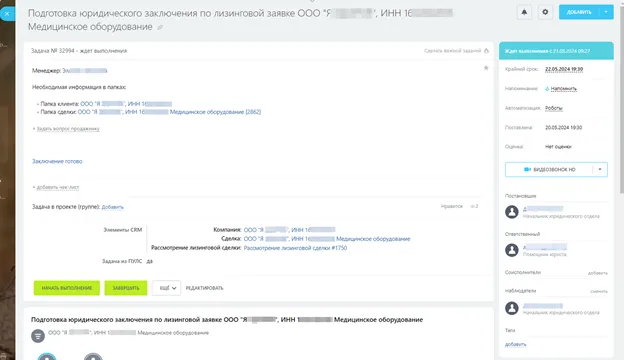Open the Ответственный name link
The height and width of the screenshot is (360, 624).
[545, 247]
